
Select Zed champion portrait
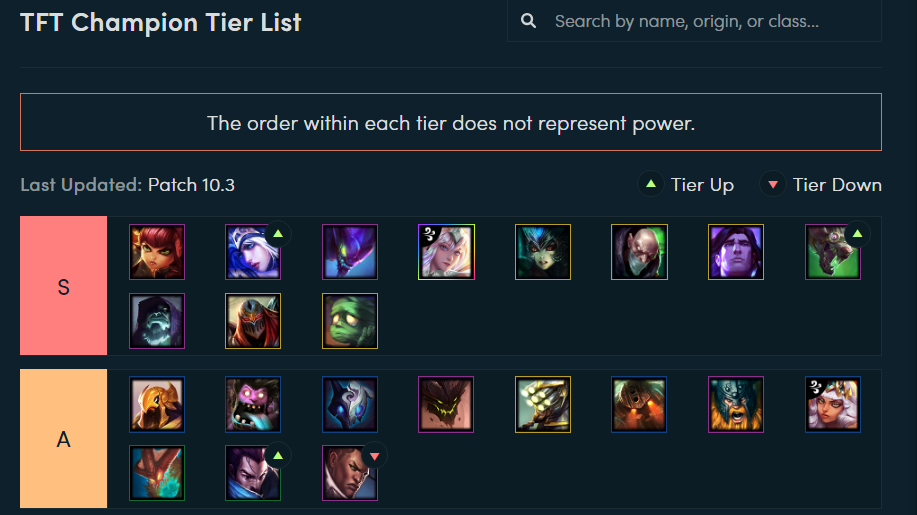253,321
